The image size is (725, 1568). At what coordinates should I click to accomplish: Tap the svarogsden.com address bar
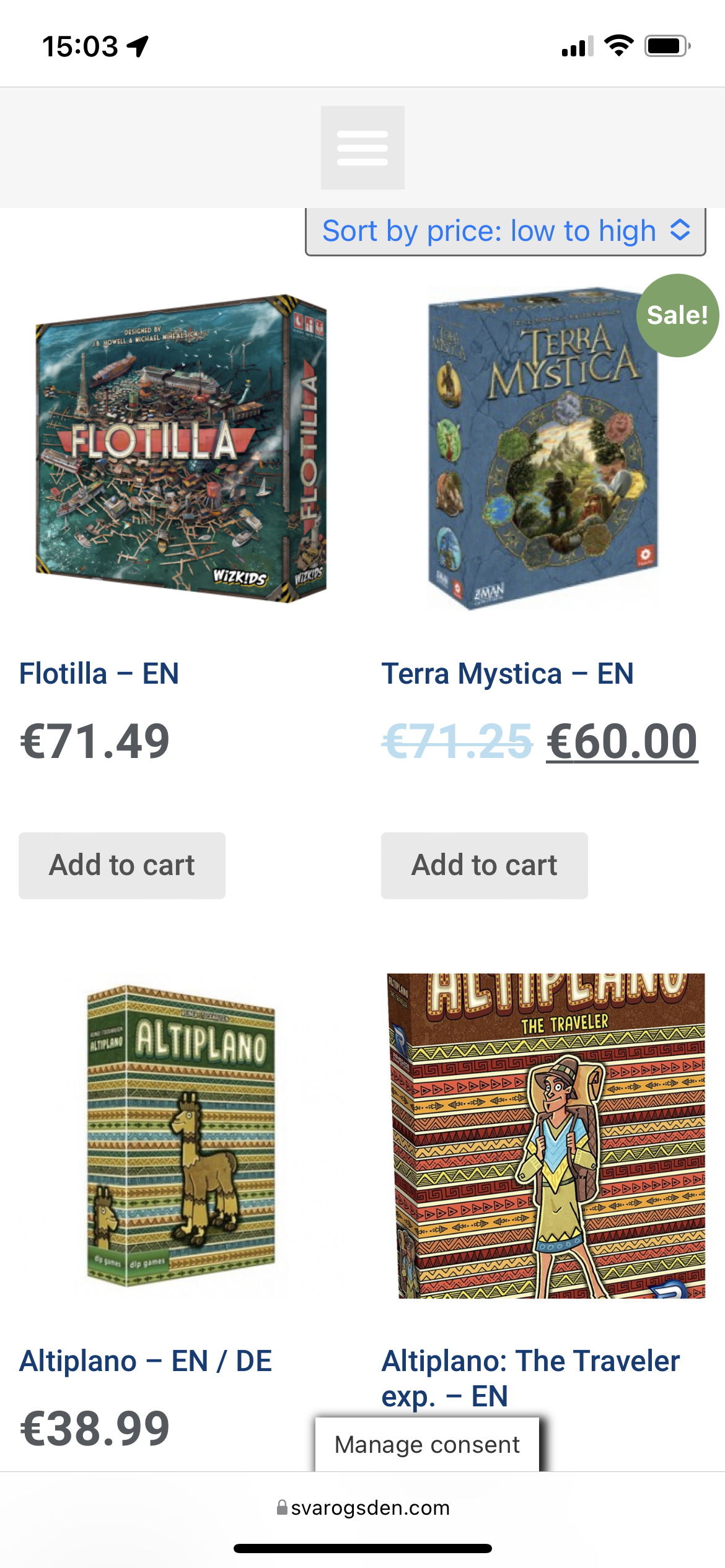[x=362, y=1507]
